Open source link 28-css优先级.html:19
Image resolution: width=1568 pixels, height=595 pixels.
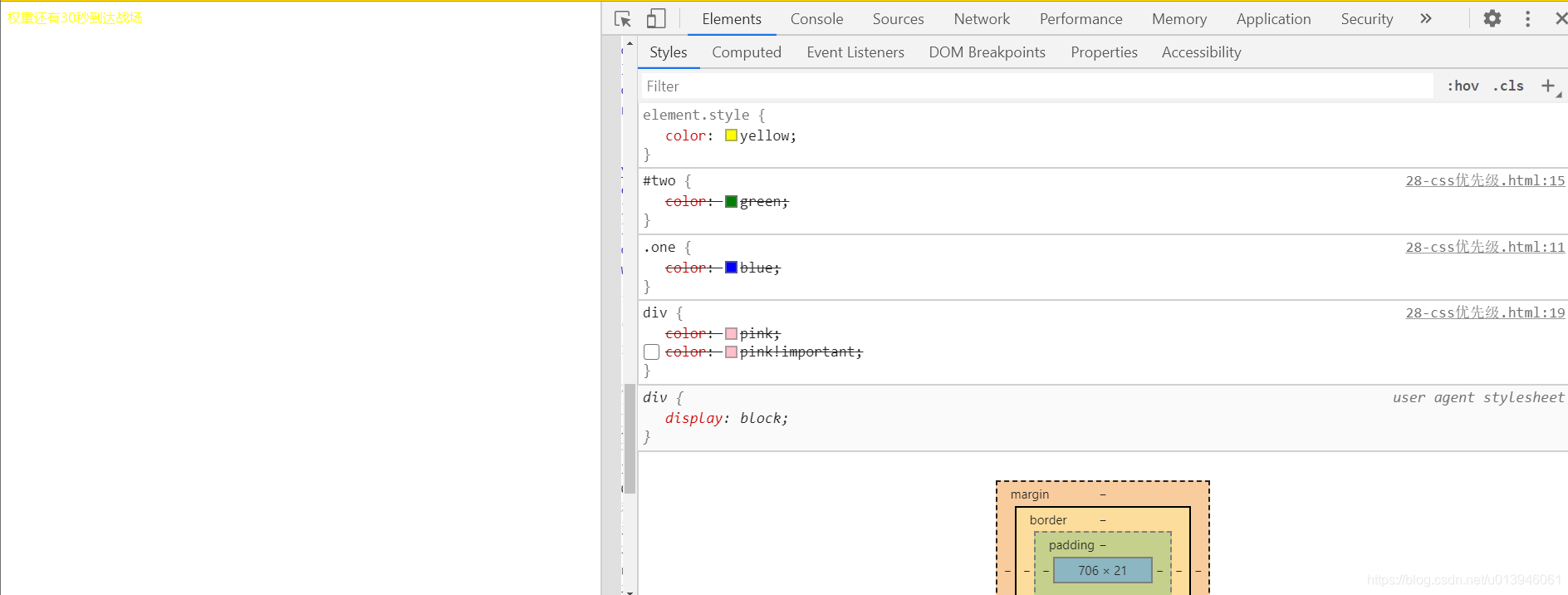tap(1485, 312)
